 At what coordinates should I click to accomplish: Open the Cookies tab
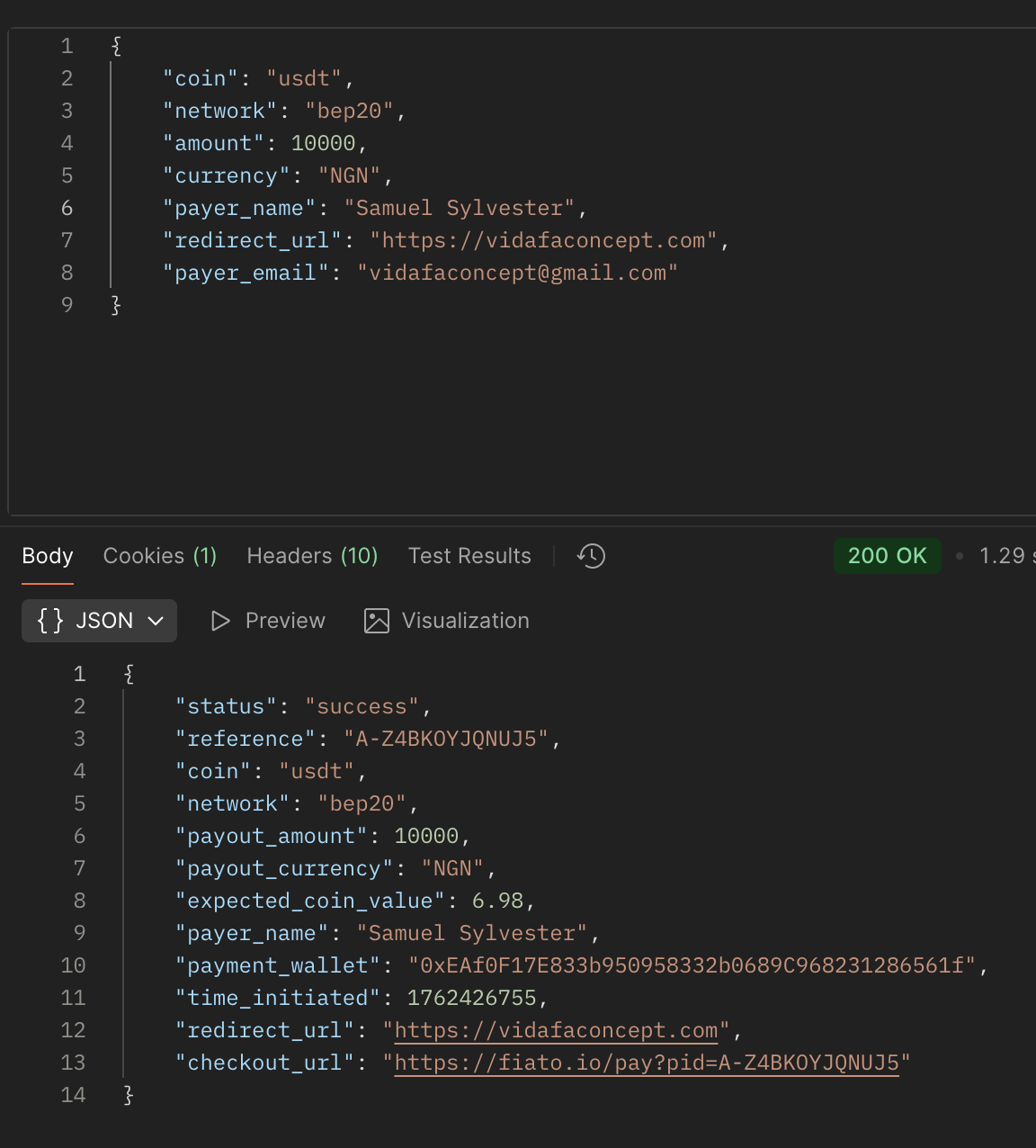point(159,556)
